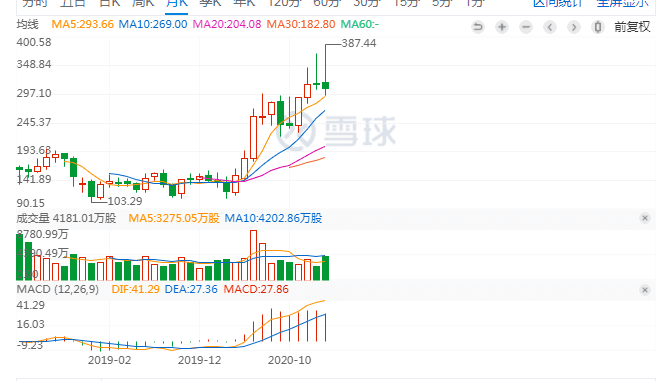Click the latest green candle with 387.44 high
667x381 pixels.
(x=325, y=85)
